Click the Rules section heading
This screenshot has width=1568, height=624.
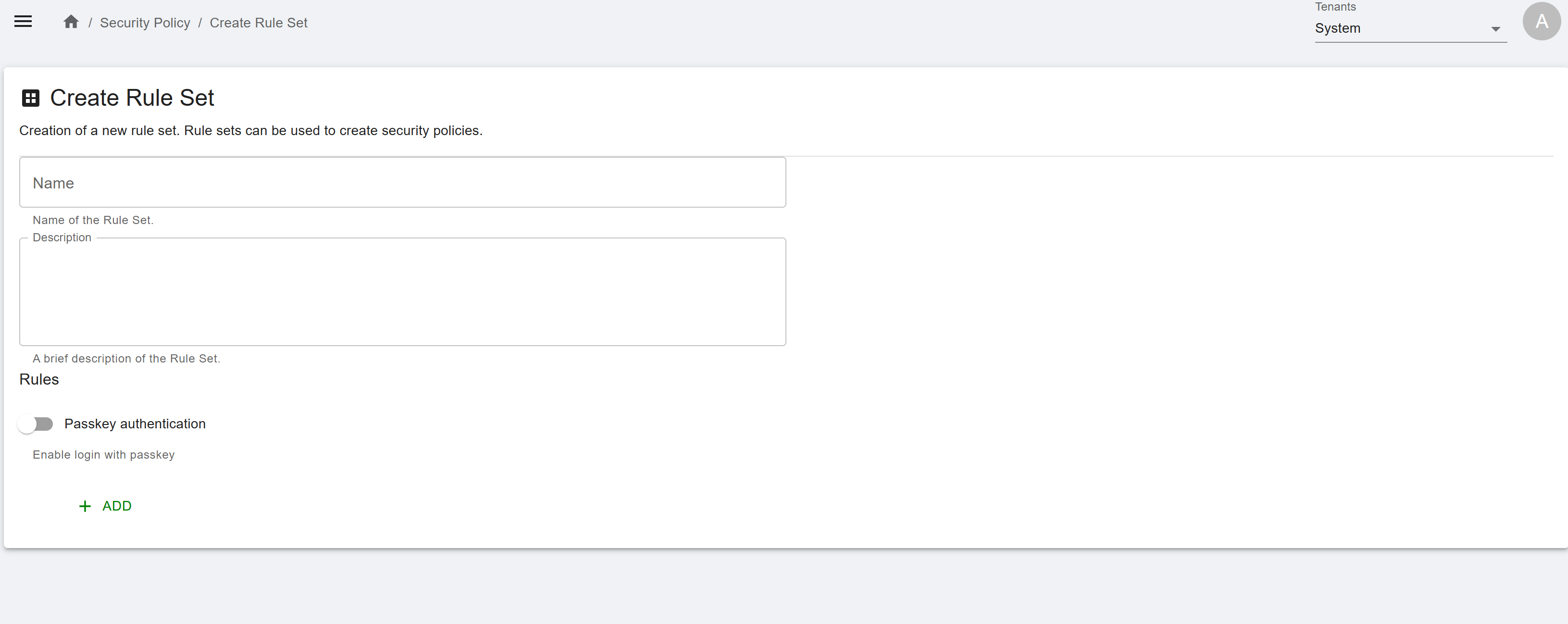pos(39,379)
